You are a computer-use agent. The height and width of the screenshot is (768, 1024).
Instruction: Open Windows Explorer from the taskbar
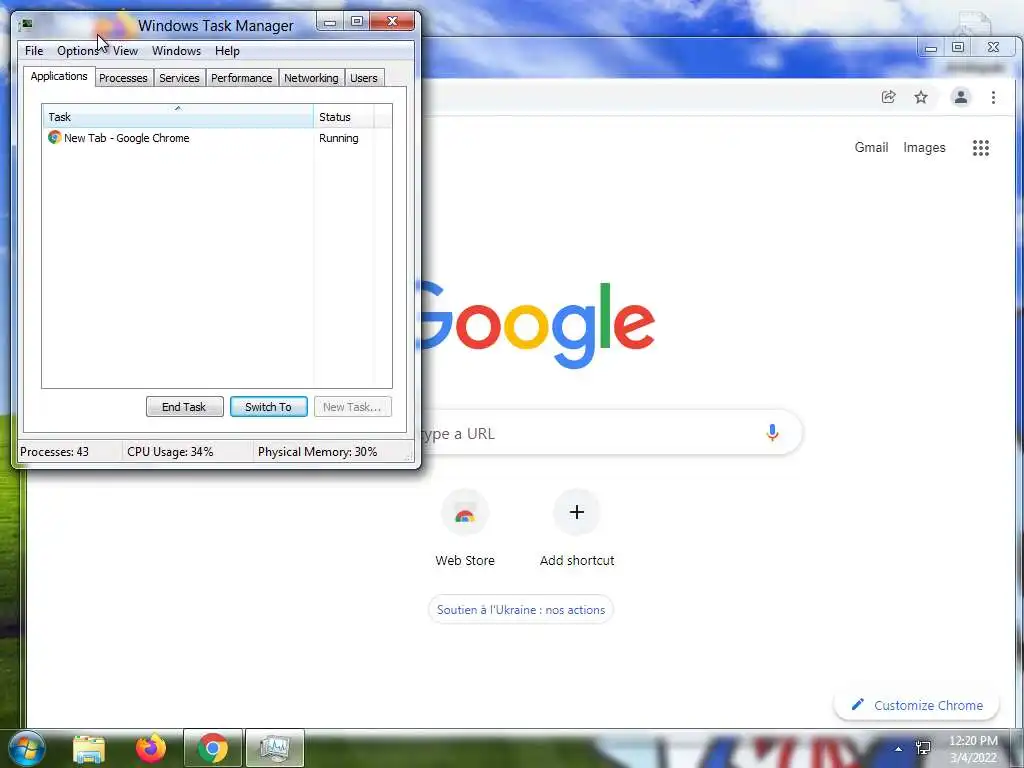(x=89, y=749)
